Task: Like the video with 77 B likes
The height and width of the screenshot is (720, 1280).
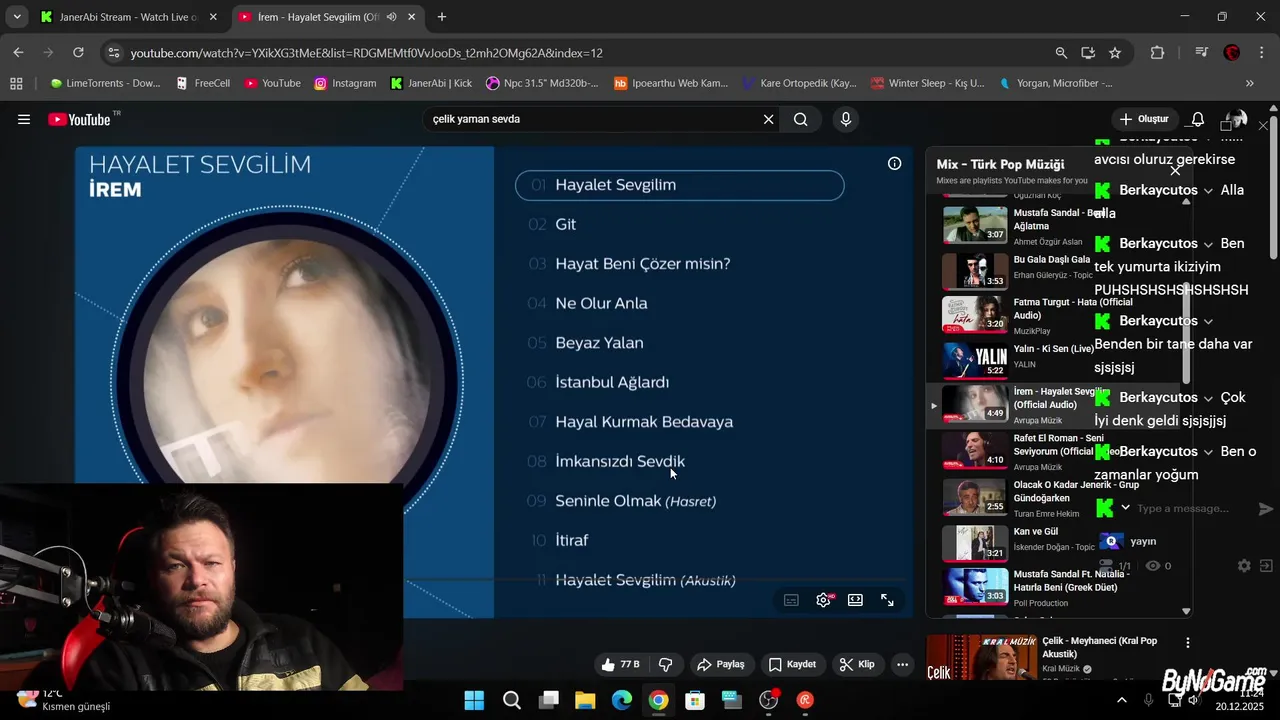Action: (620, 664)
